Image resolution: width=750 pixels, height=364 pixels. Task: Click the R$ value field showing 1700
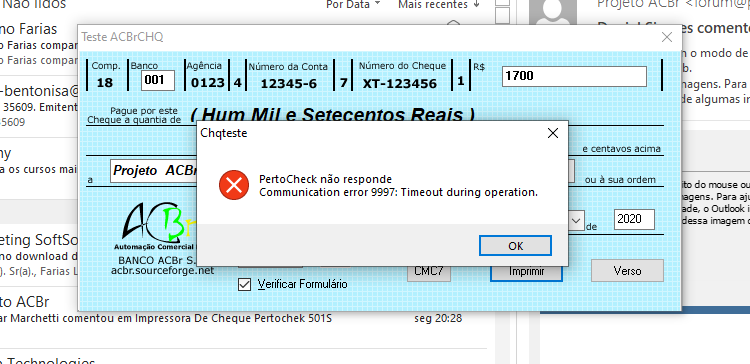[x=574, y=77]
